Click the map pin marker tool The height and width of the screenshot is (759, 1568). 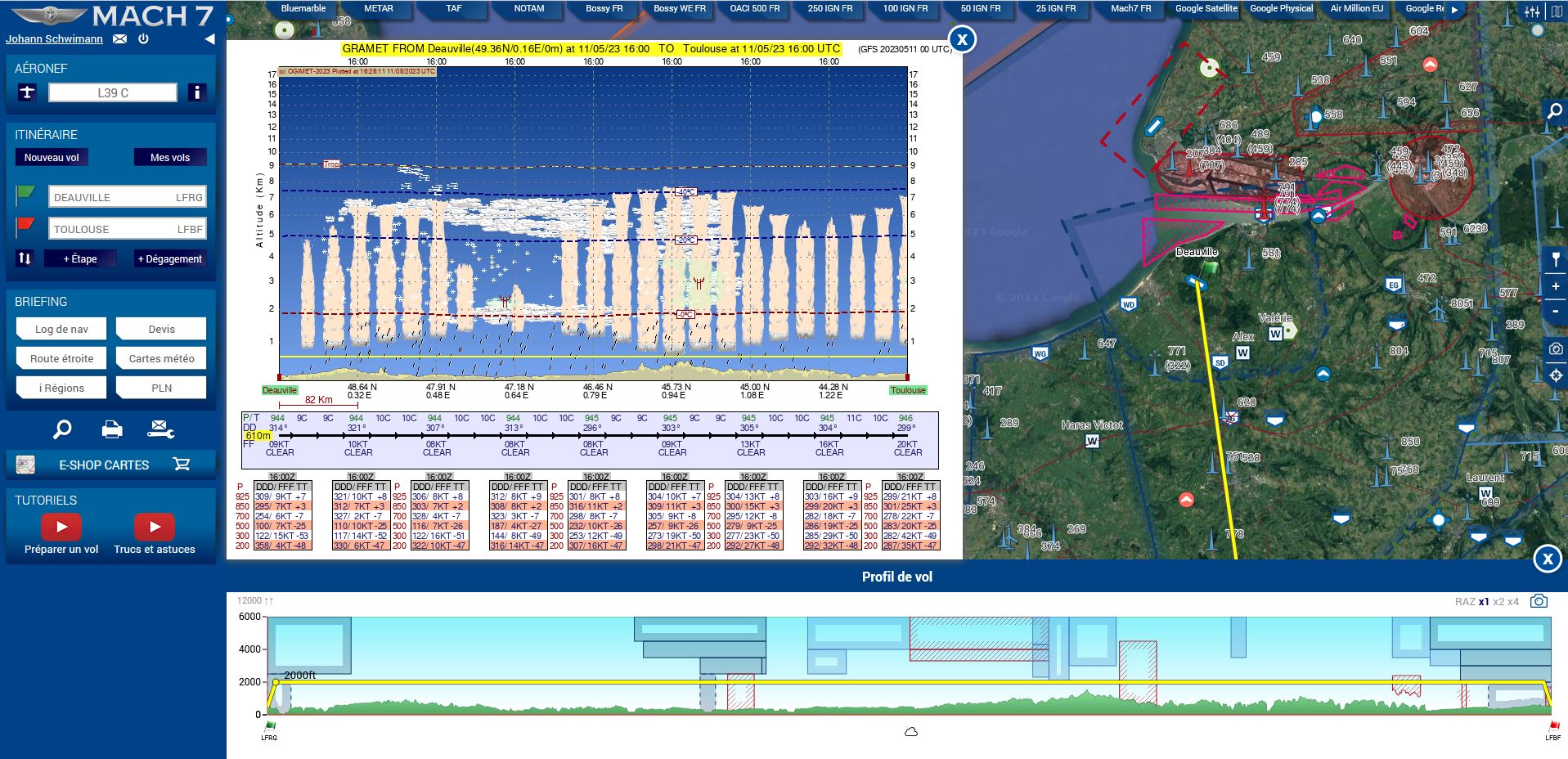pyautogui.click(x=1555, y=259)
